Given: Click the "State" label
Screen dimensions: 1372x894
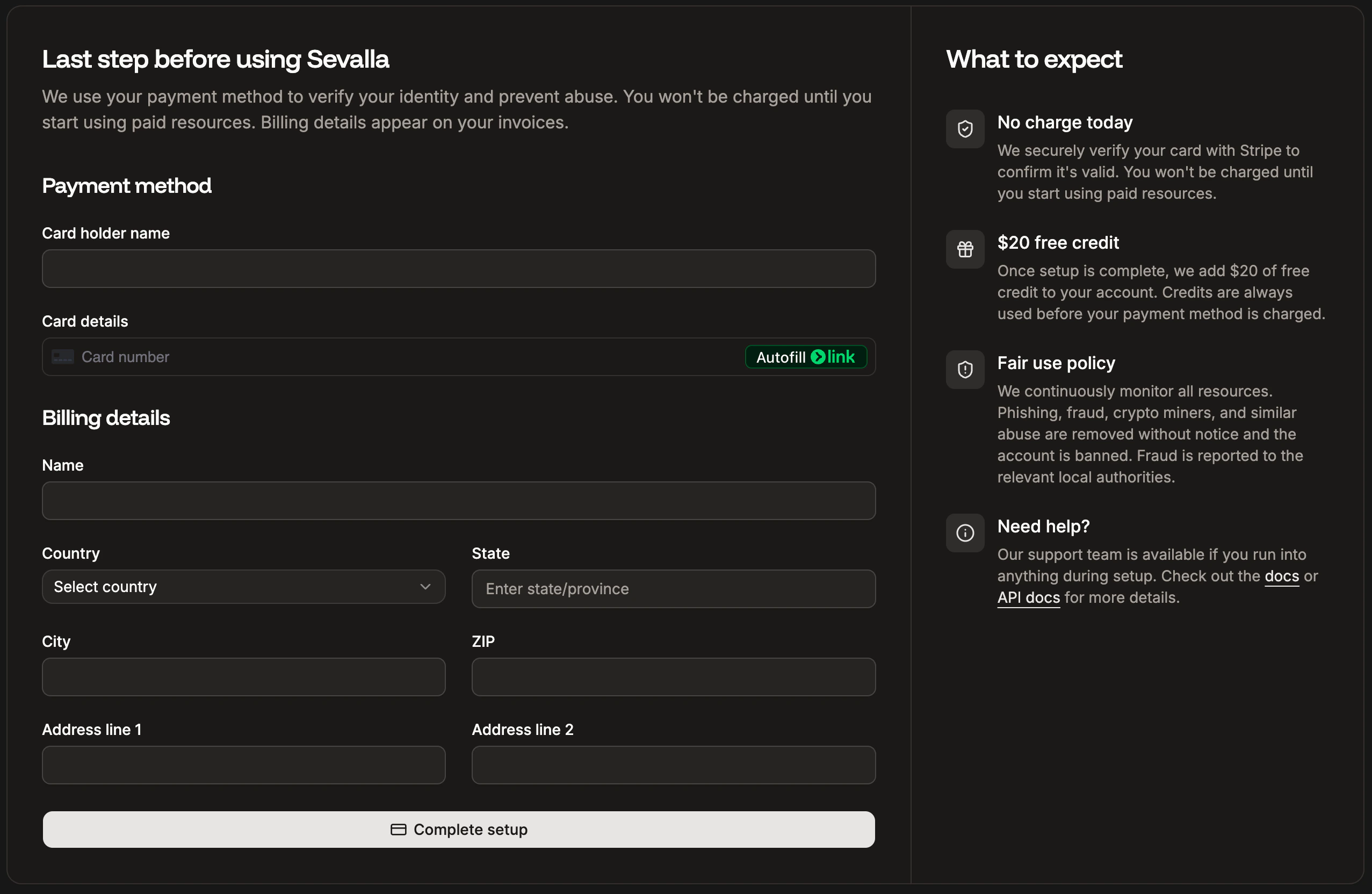Looking at the screenshot, I should tap(490, 554).
